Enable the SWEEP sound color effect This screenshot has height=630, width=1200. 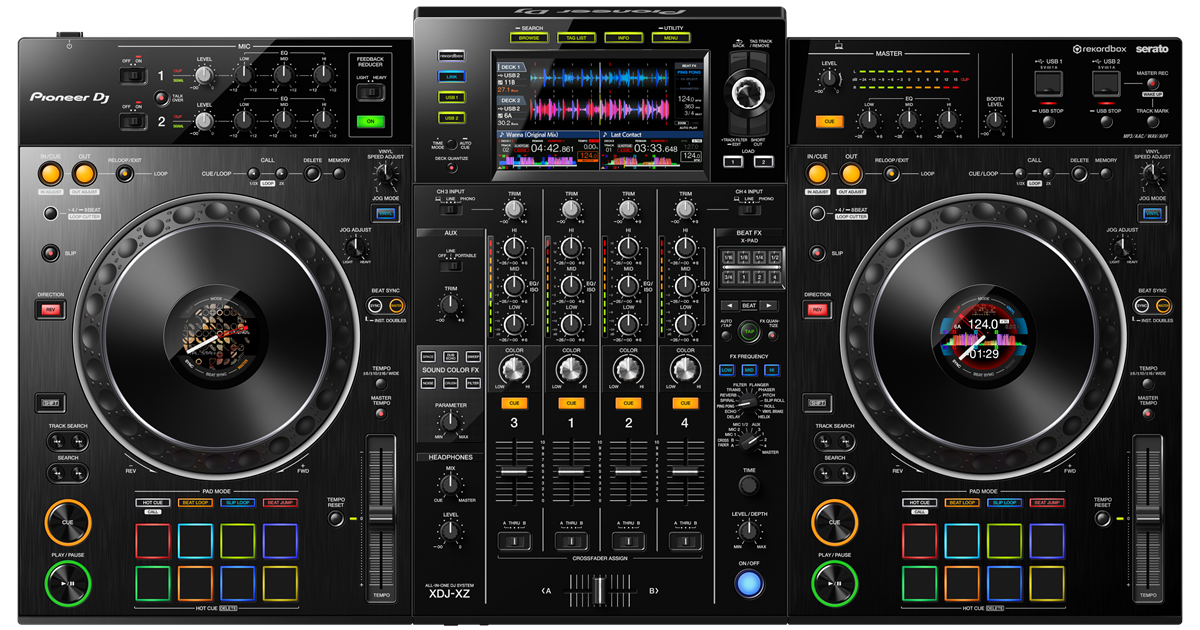pyautogui.click(x=472, y=356)
